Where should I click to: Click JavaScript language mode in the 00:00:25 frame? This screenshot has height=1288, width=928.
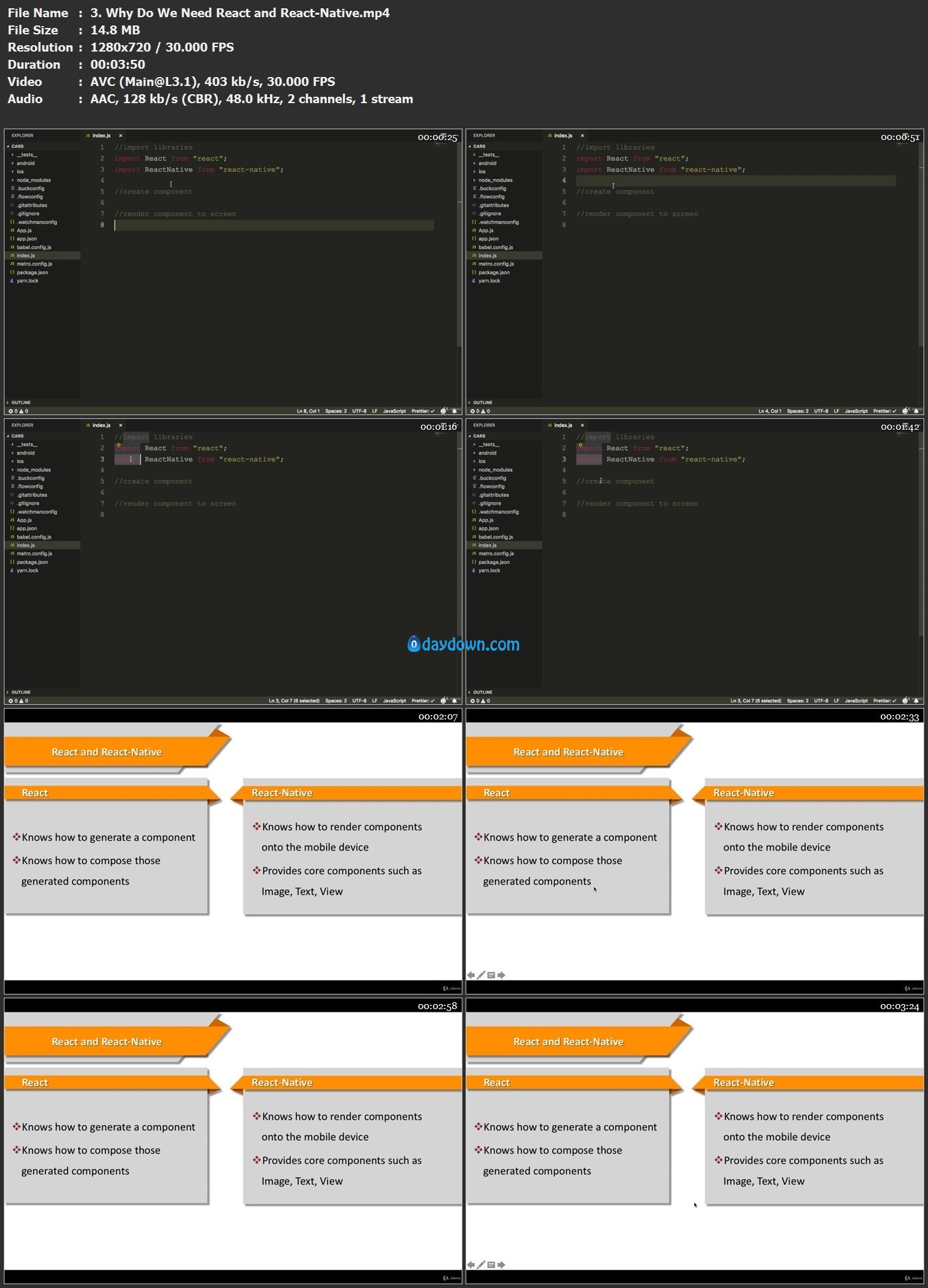(394, 411)
